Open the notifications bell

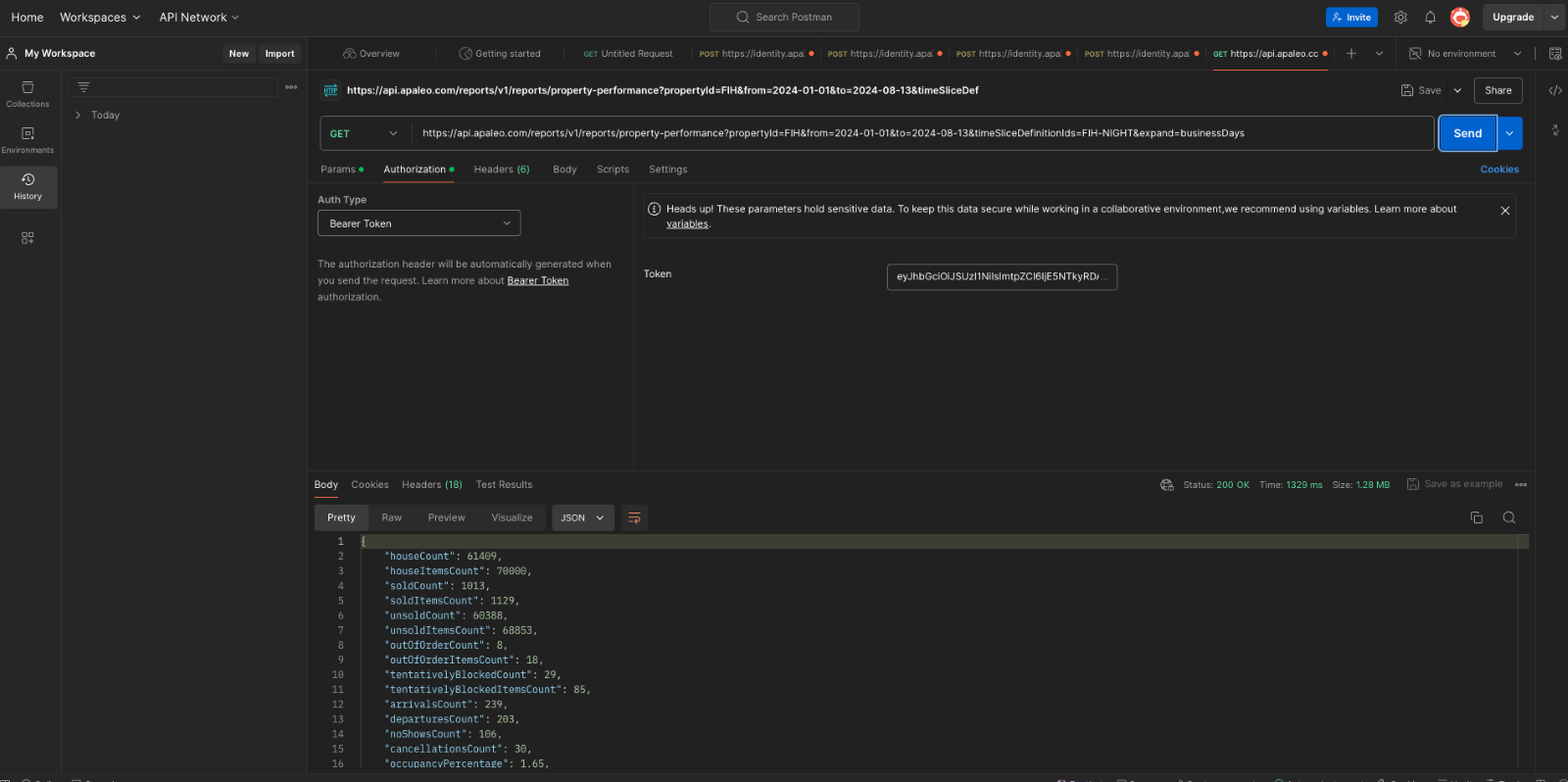[x=1430, y=17]
